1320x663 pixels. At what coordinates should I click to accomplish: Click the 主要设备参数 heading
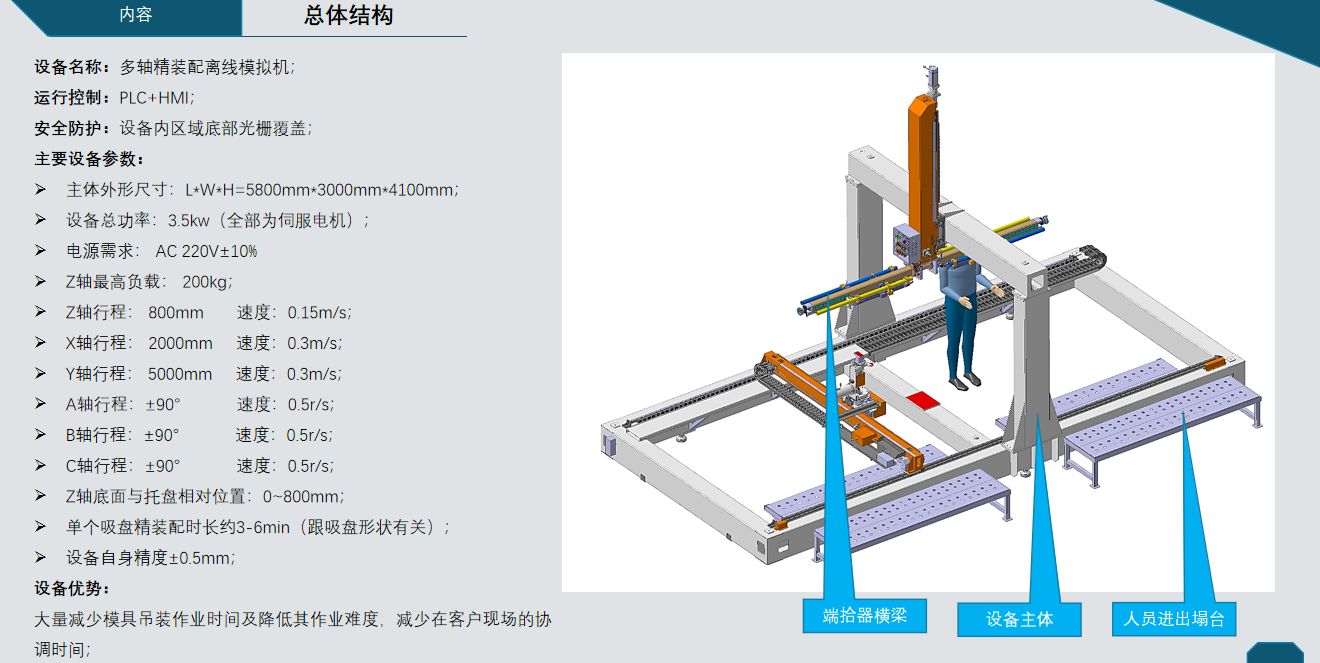coord(90,159)
